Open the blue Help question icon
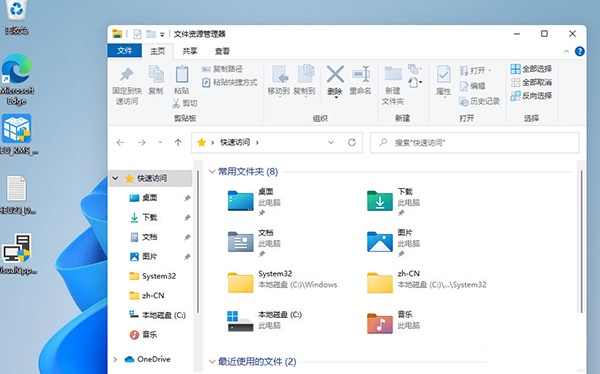The image size is (600, 374). (580, 51)
